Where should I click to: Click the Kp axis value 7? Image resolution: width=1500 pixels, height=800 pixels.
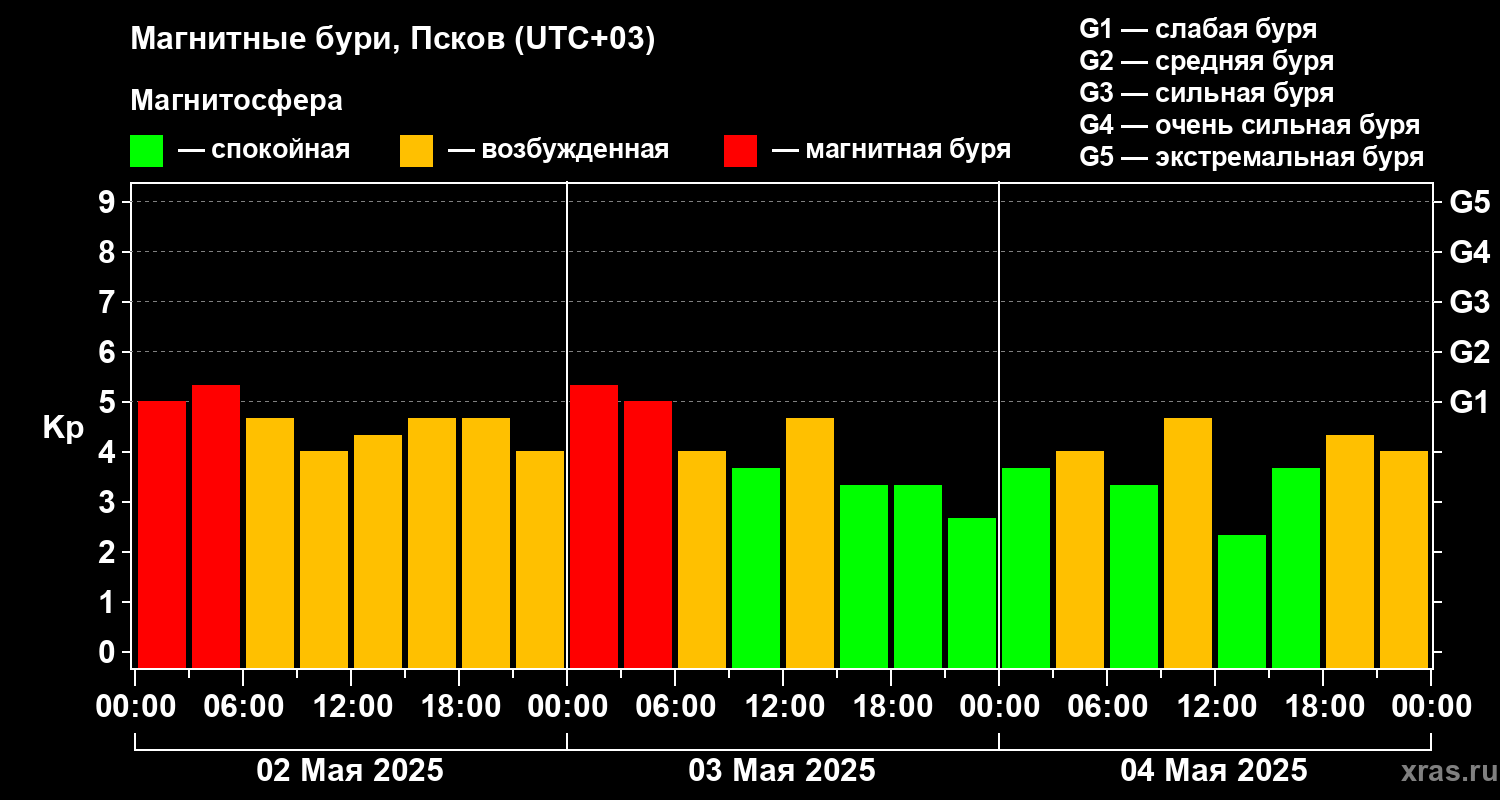(x=108, y=302)
